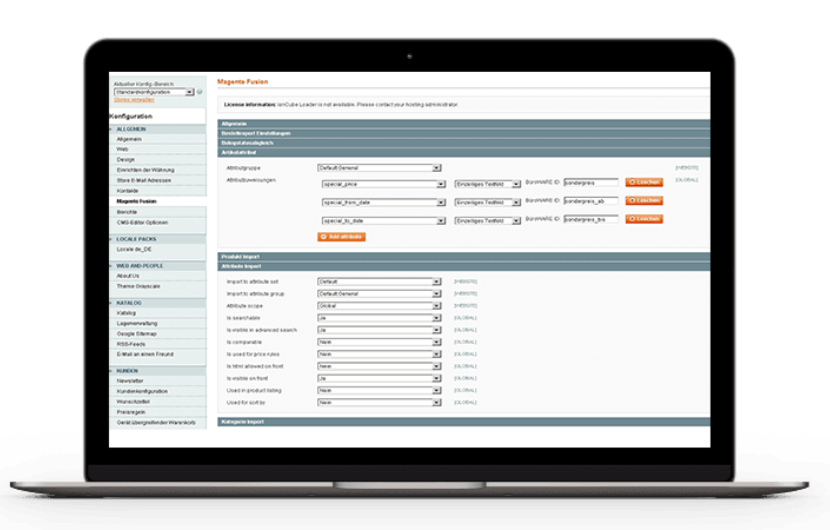The height and width of the screenshot is (530, 830).
Task: Click the Add attribute button
Action: (x=341, y=237)
